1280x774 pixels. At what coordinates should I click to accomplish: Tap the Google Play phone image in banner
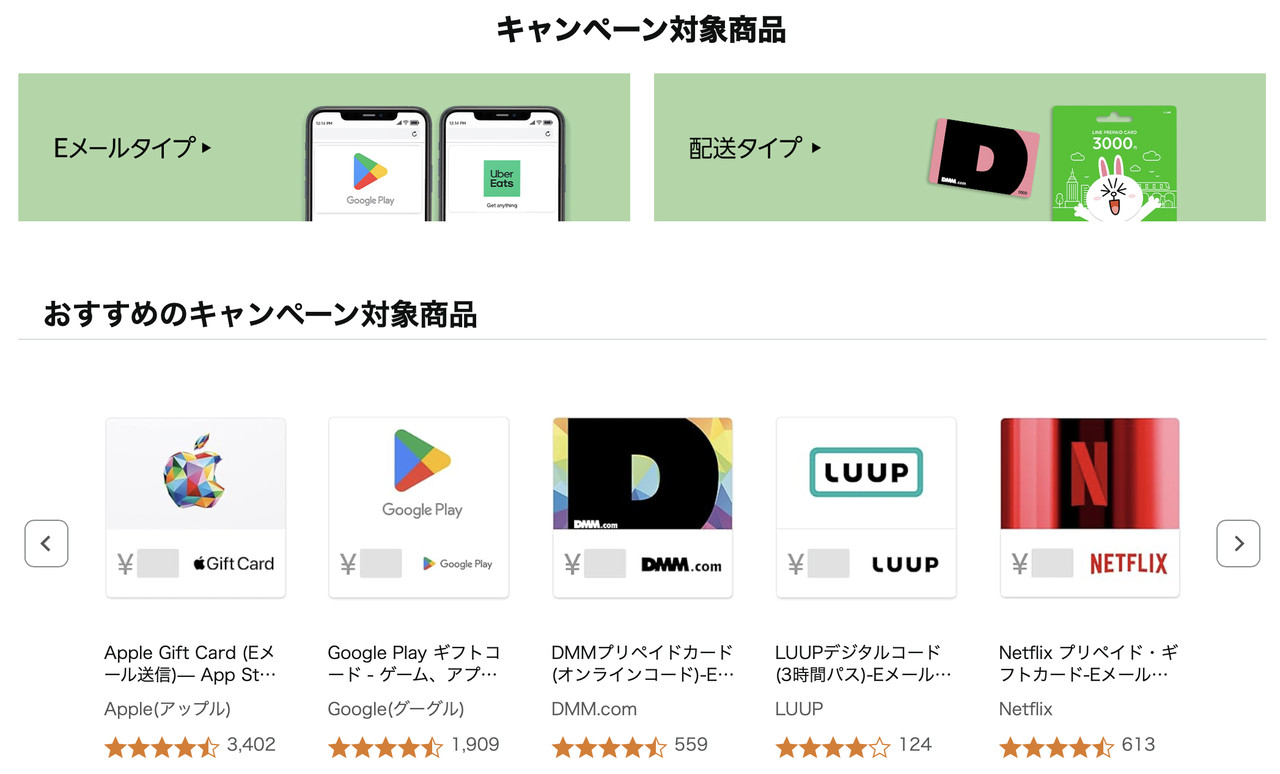coord(370,164)
